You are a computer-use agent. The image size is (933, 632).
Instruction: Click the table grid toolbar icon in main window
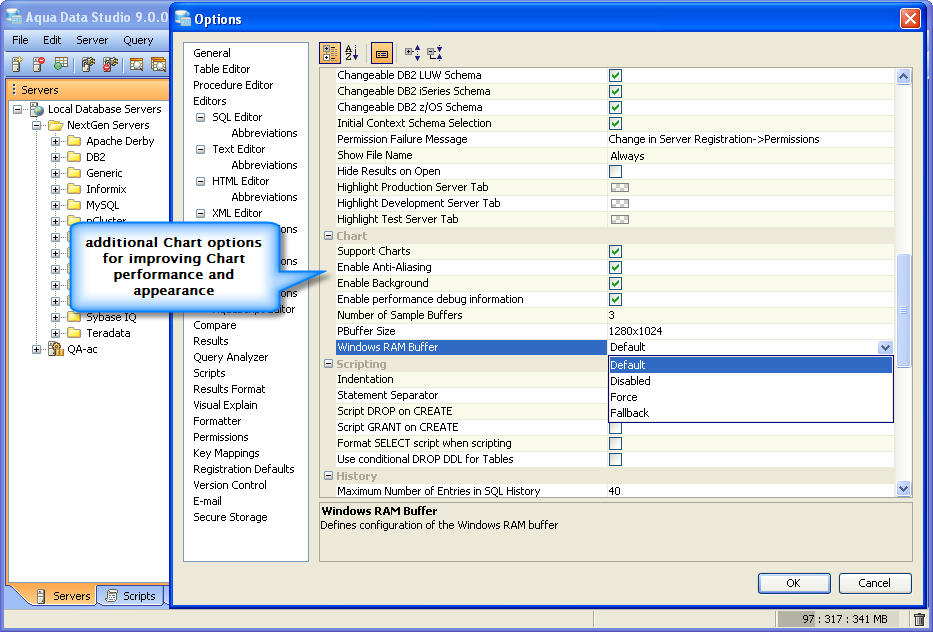pyautogui.click(x=60, y=64)
